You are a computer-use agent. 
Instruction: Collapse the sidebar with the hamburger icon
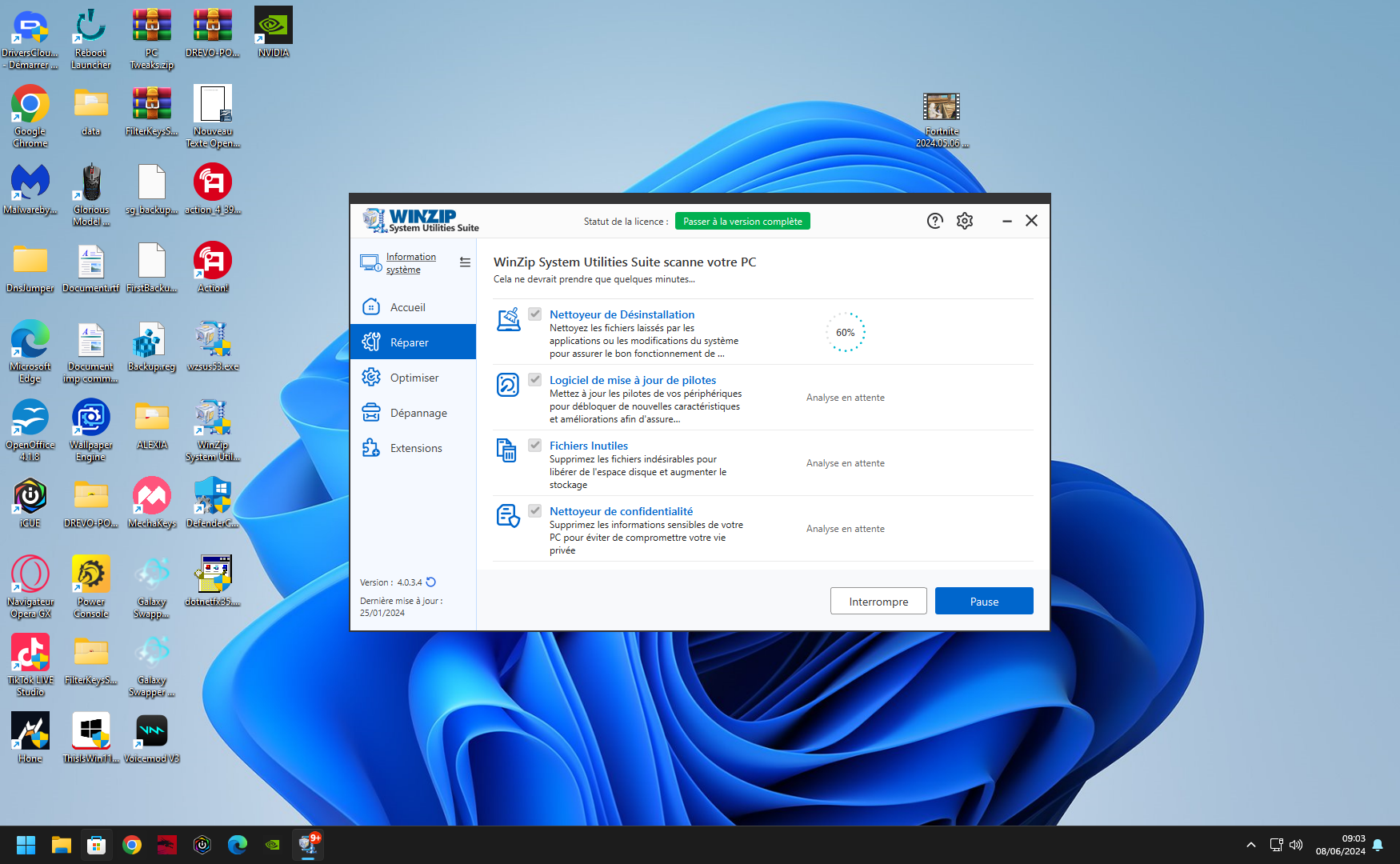[465, 262]
